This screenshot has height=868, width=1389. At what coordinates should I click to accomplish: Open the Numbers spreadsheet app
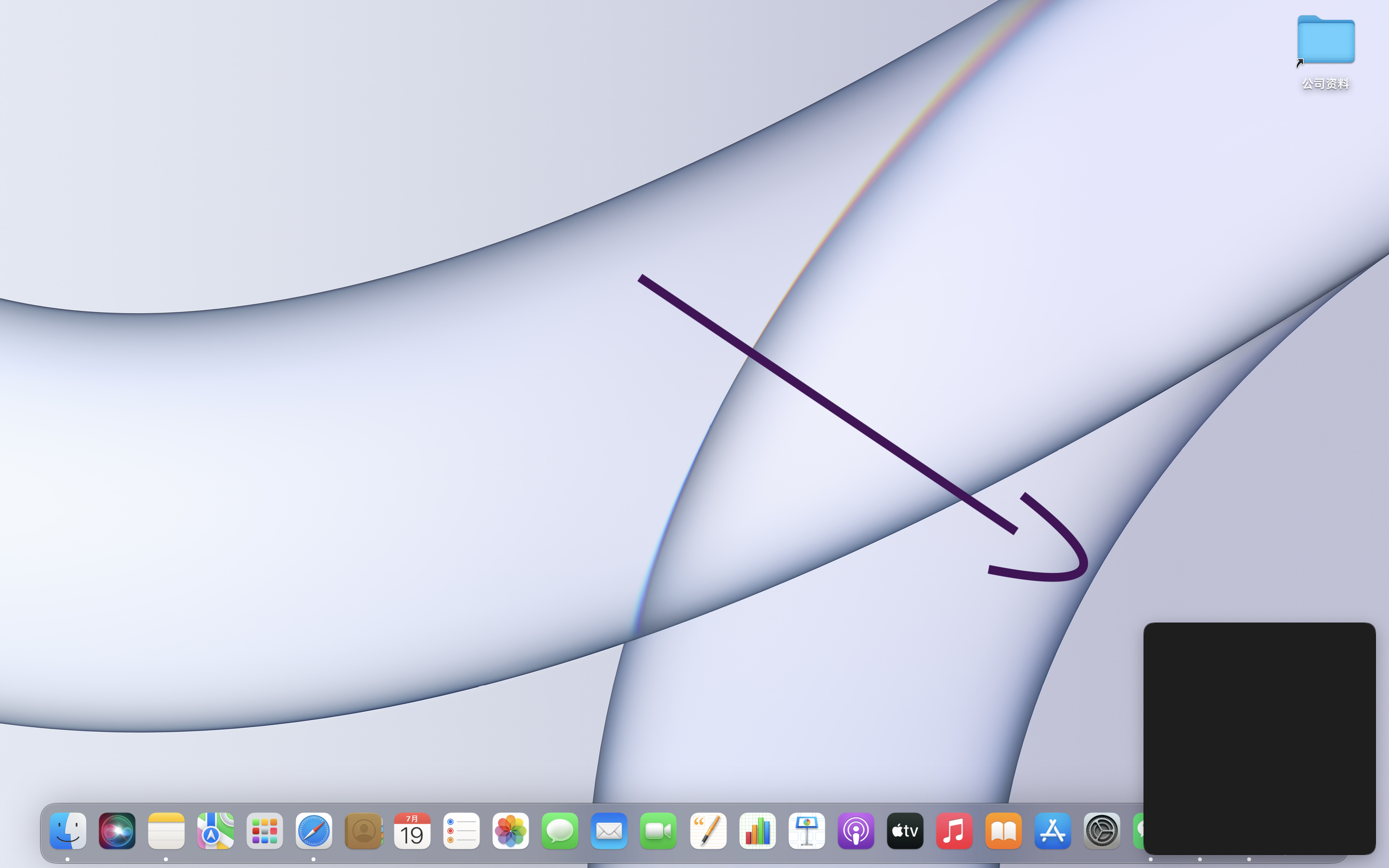(x=757, y=831)
